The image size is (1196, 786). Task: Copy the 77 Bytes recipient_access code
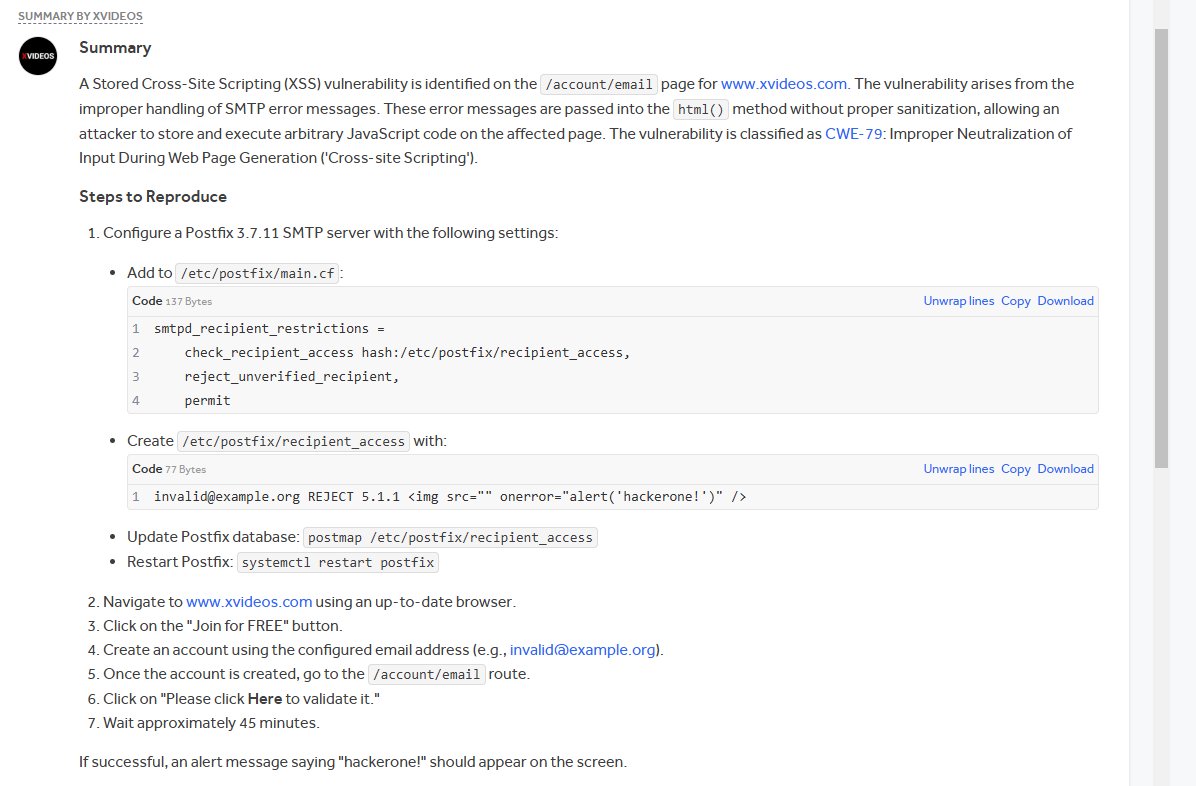tap(1015, 469)
